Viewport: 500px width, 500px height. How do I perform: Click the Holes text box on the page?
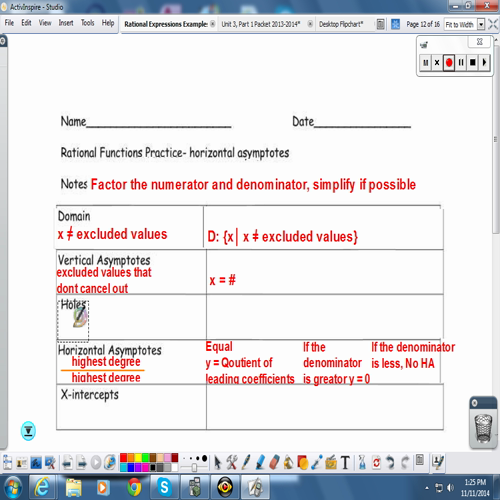(73, 321)
